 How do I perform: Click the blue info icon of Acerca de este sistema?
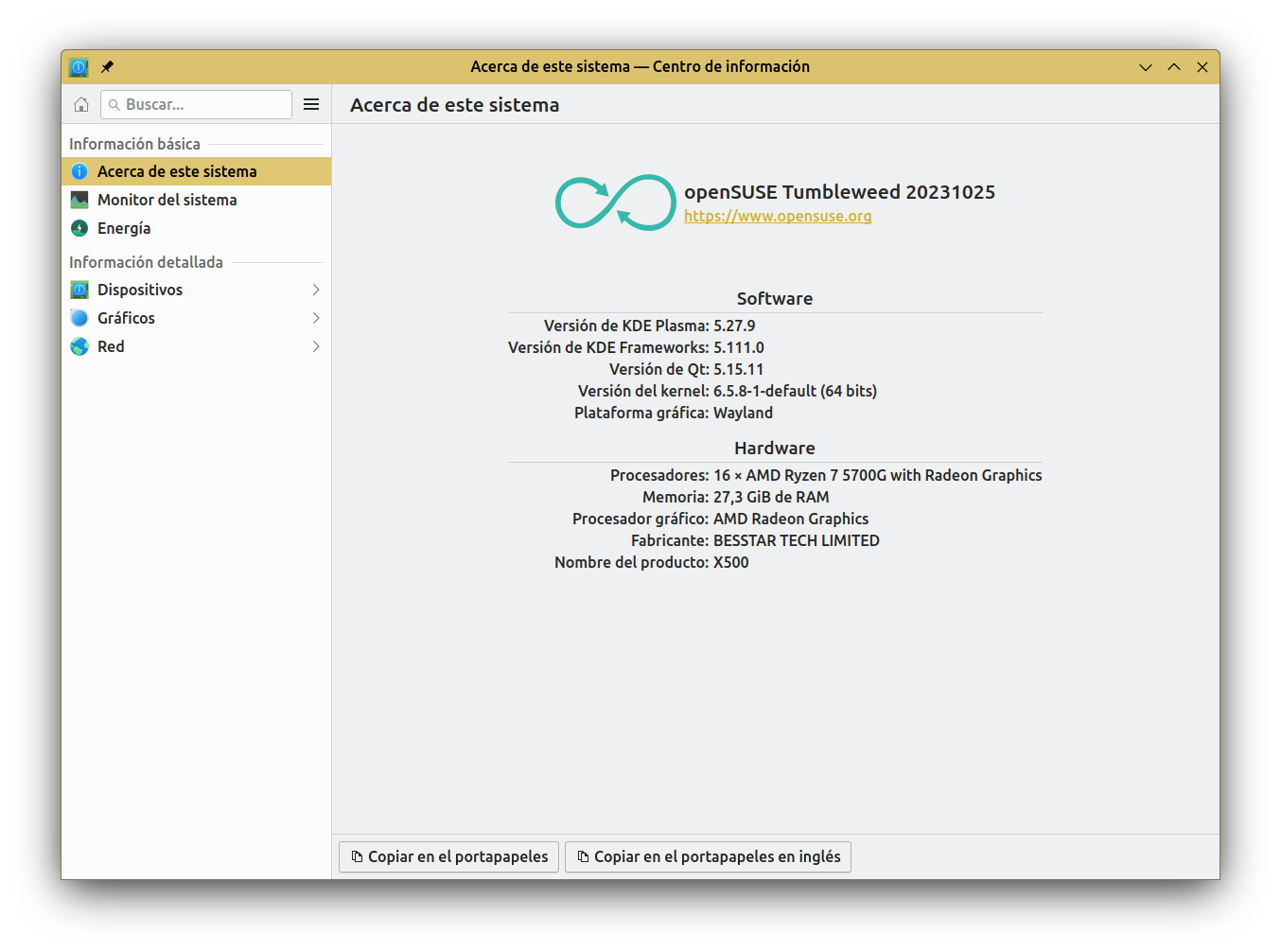point(79,171)
